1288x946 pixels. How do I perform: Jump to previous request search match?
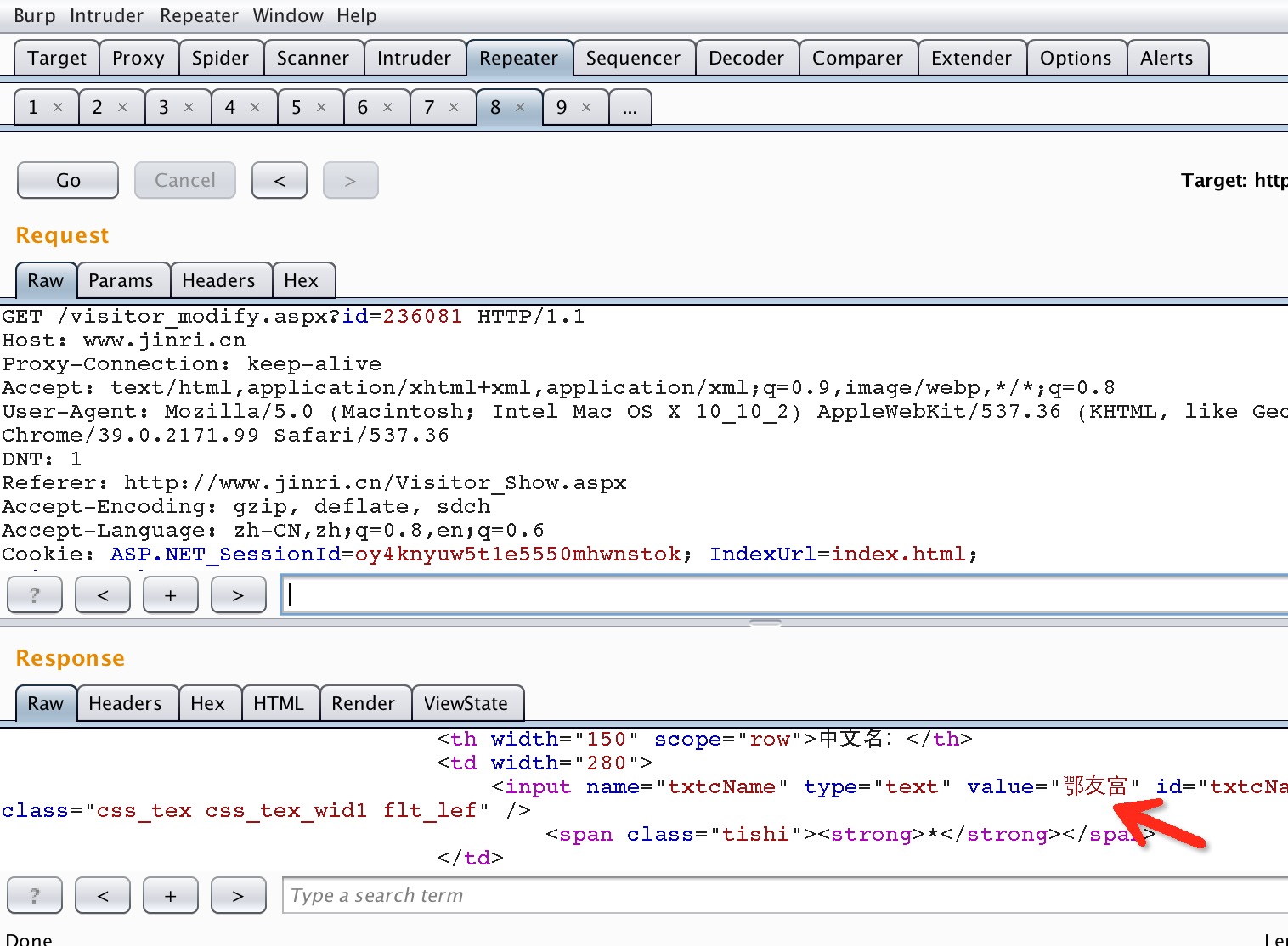coord(103,594)
